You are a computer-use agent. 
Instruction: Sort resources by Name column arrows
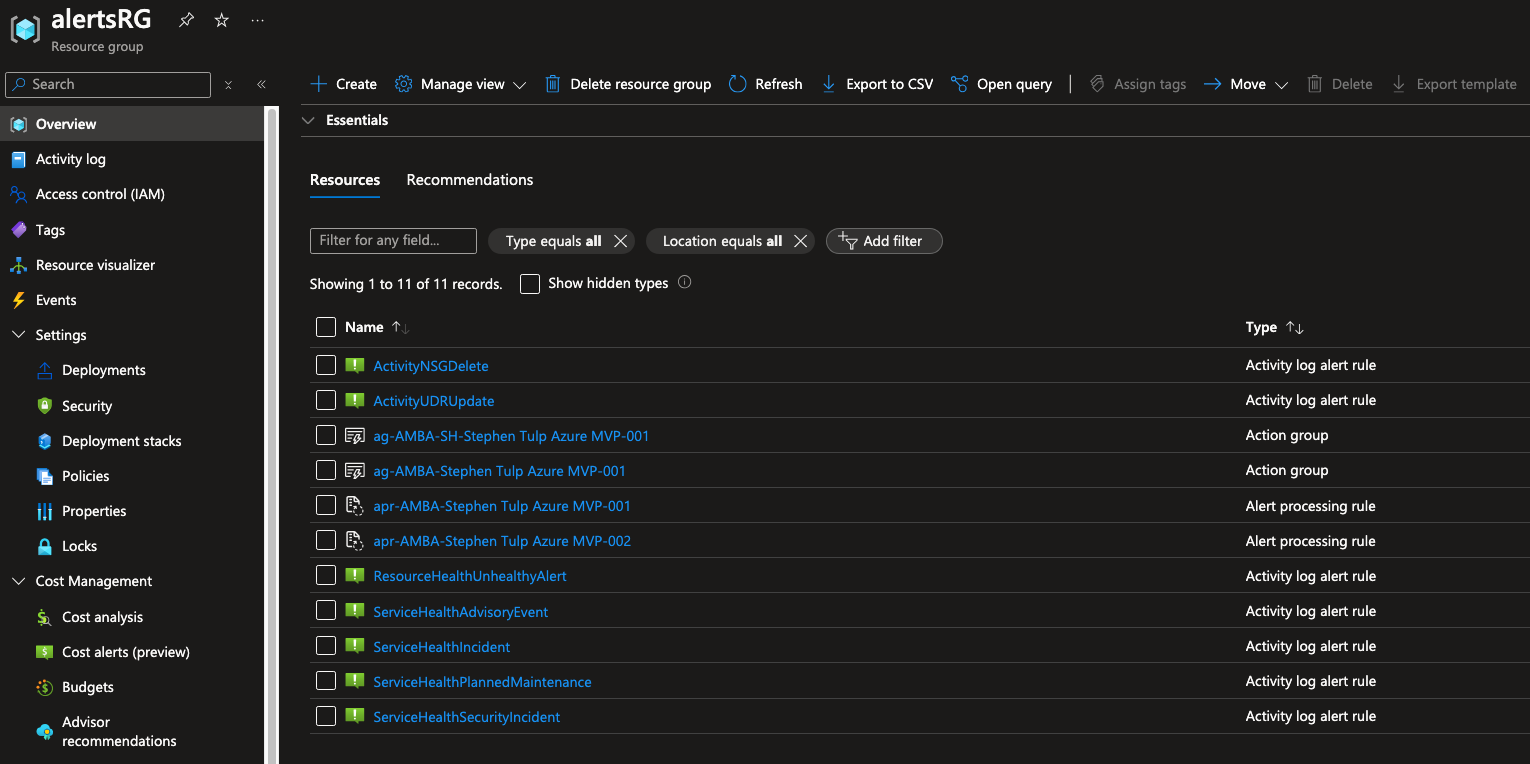tap(401, 327)
